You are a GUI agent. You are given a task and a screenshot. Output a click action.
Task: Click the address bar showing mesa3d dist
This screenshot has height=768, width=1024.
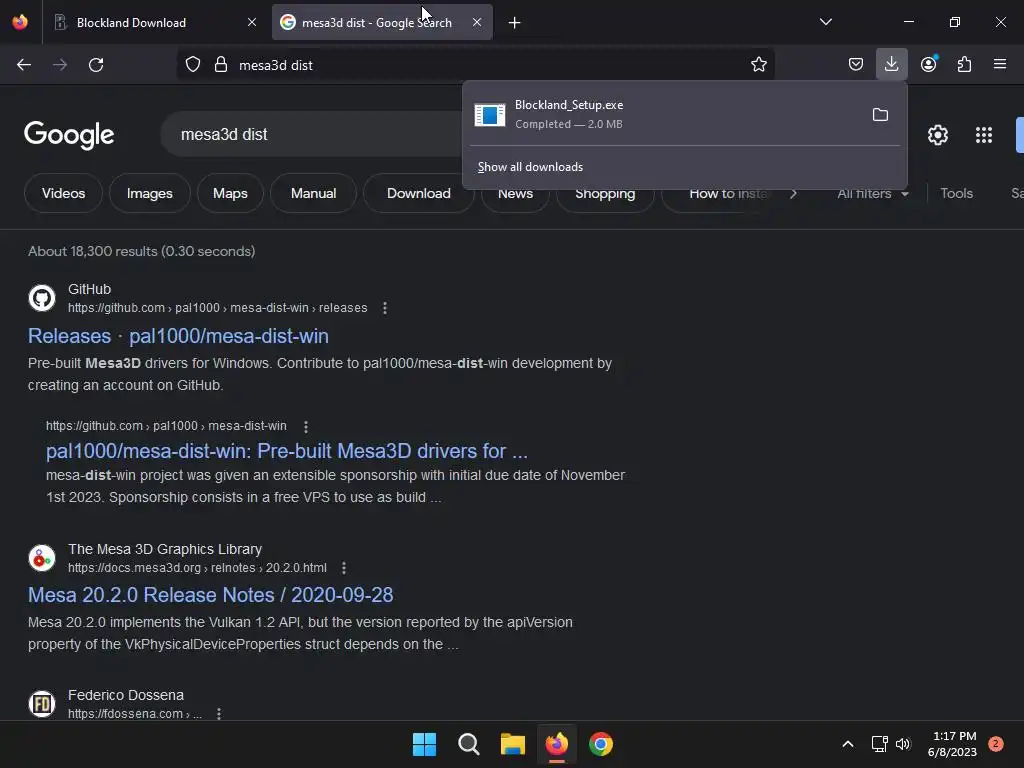[475, 65]
